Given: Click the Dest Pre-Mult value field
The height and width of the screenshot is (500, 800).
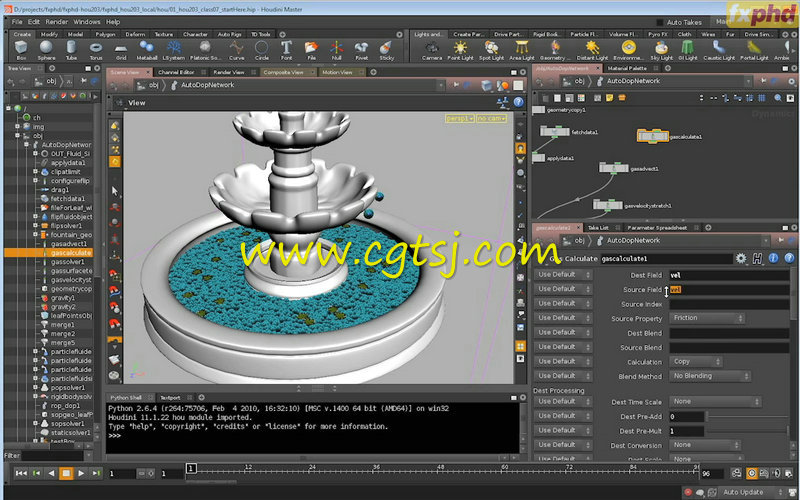Looking at the screenshot, I should point(687,431).
